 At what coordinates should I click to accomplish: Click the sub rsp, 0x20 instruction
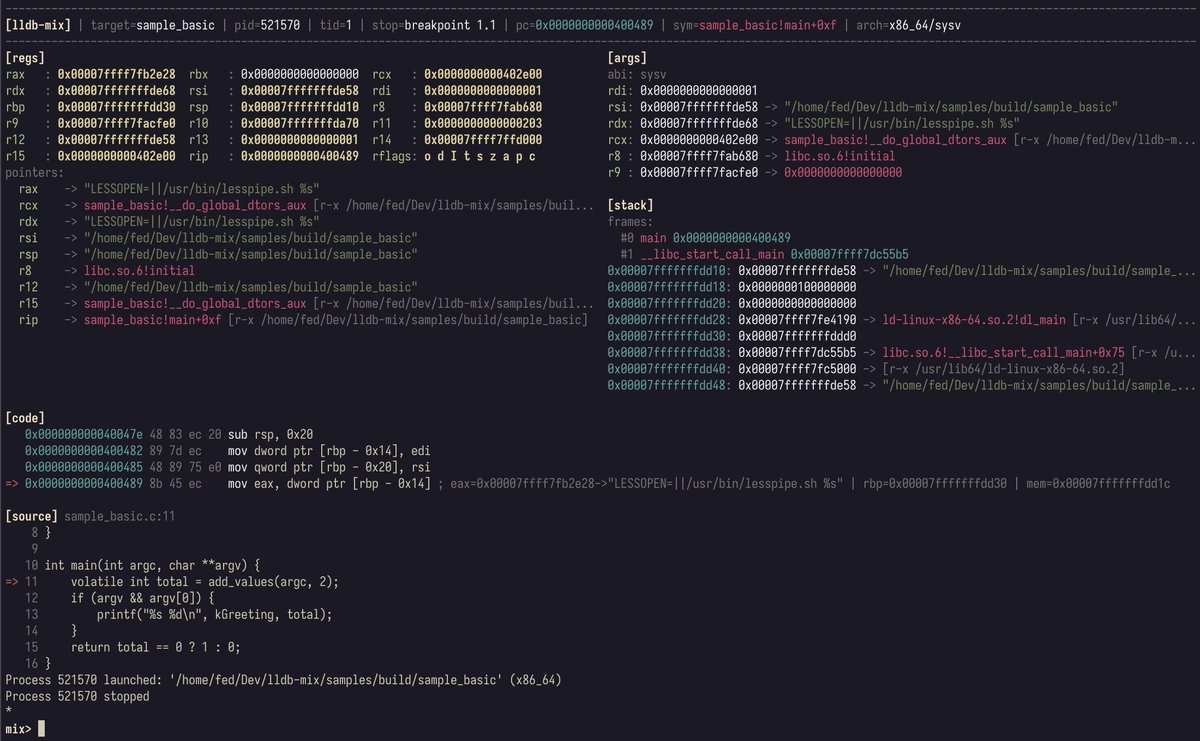click(x=270, y=434)
